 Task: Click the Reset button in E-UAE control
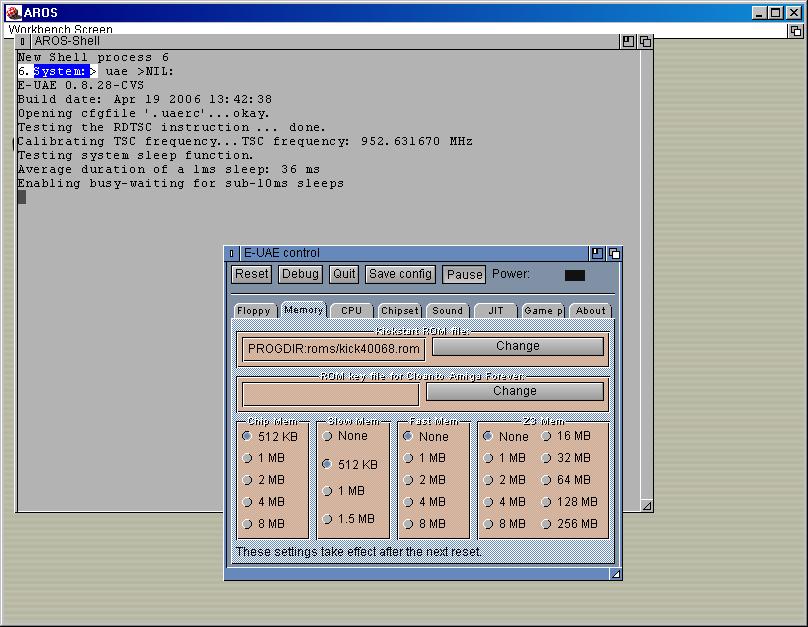pos(251,274)
